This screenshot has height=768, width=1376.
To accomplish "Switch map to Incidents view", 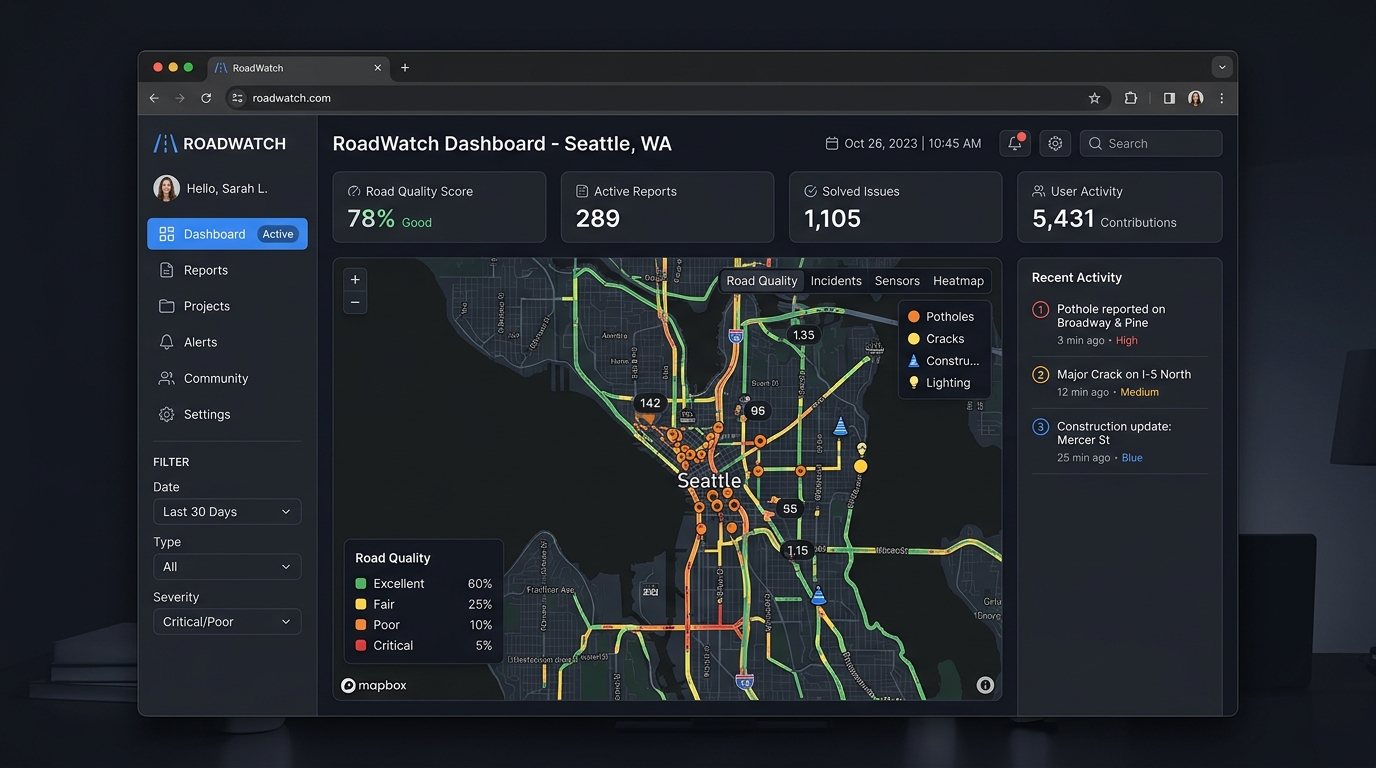I will 836,281.
